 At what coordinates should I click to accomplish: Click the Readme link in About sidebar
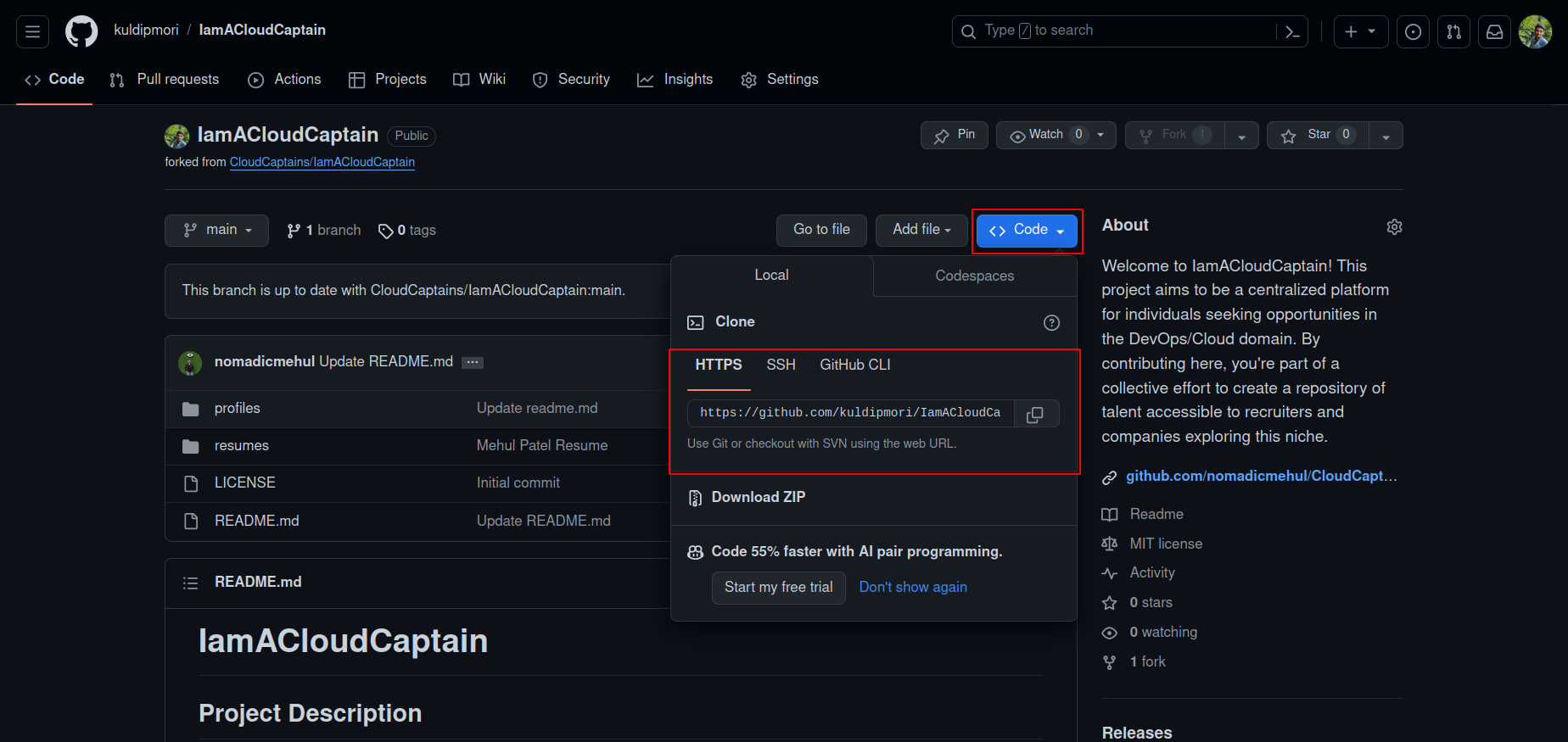pos(1156,515)
